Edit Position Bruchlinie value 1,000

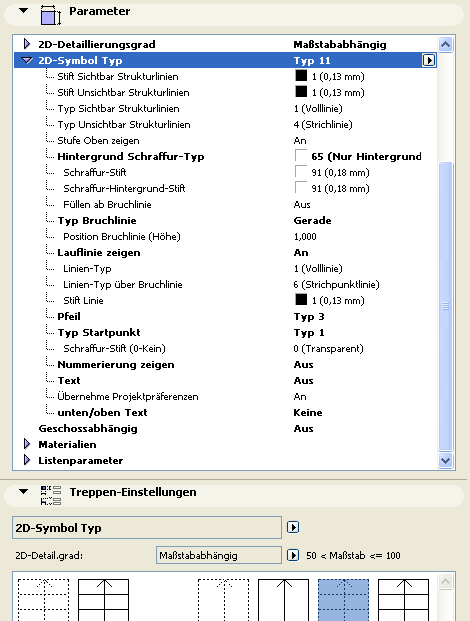click(305, 237)
